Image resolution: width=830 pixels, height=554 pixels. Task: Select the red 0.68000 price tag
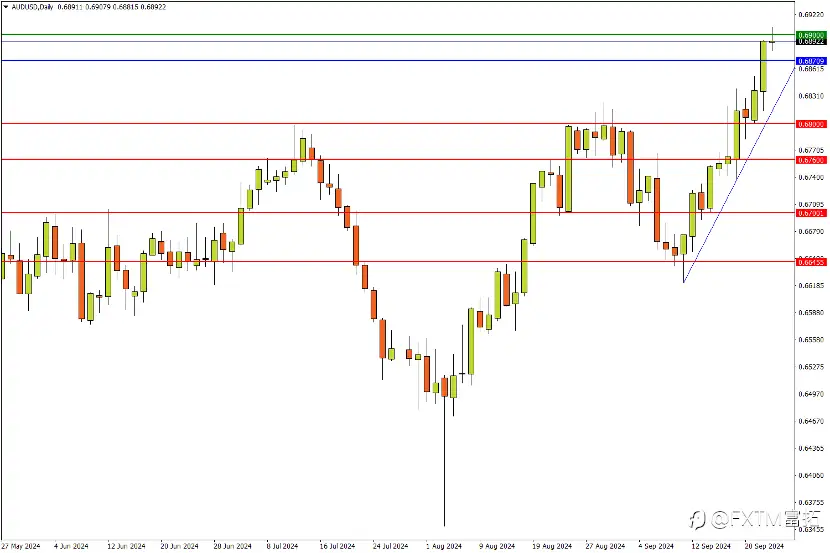coord(811,124)
